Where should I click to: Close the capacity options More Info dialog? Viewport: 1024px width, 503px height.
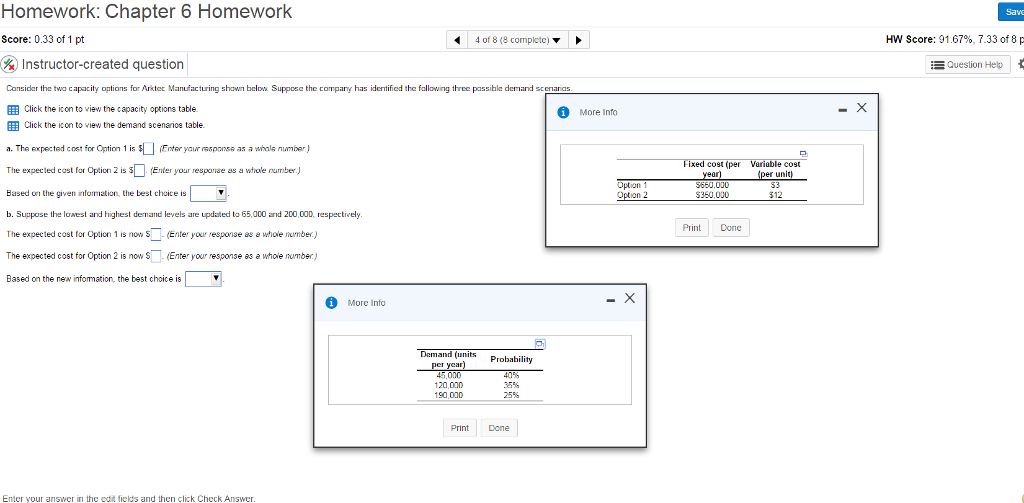point(862,108)
